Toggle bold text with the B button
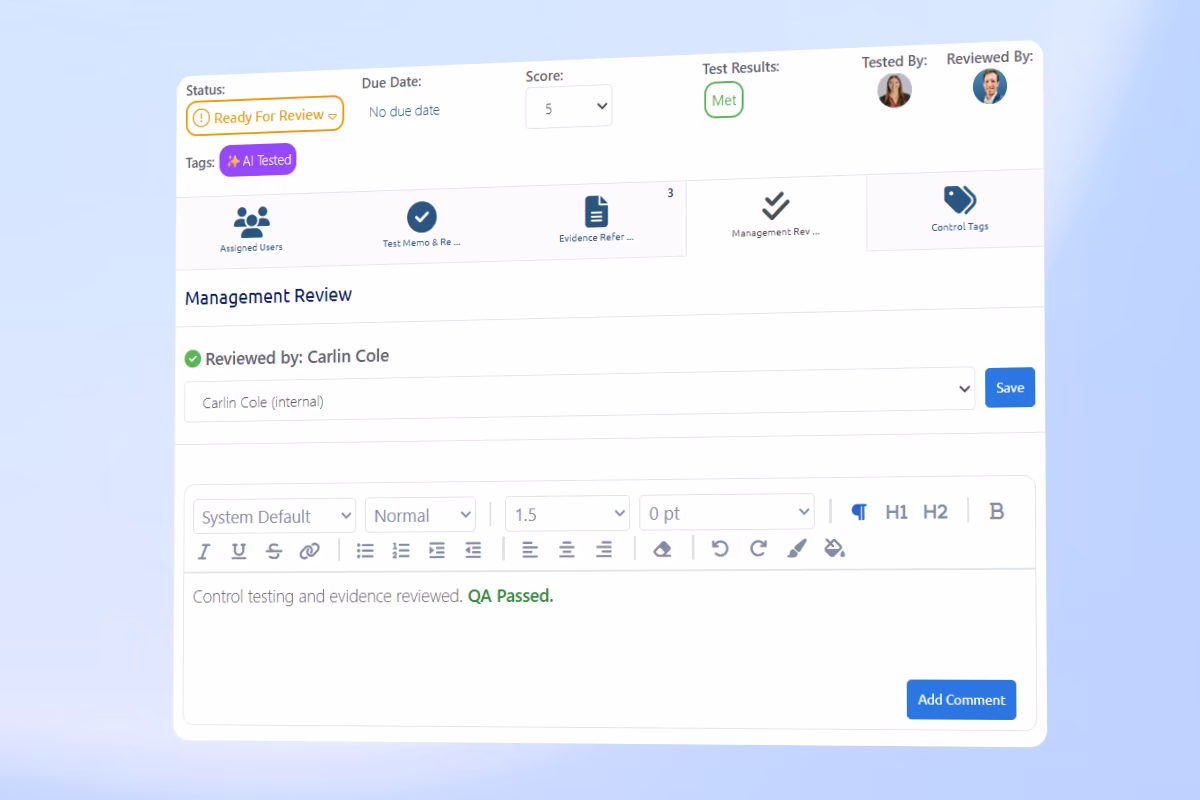 (x=996, y=511)
